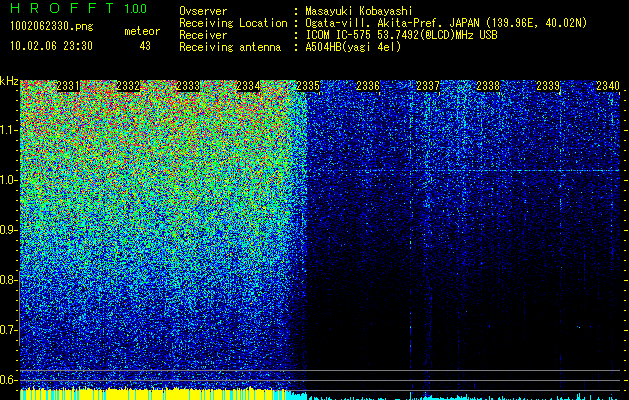Select the file name 1002062330.png
The height and width of the screenshot is (400, 629).
52,27
